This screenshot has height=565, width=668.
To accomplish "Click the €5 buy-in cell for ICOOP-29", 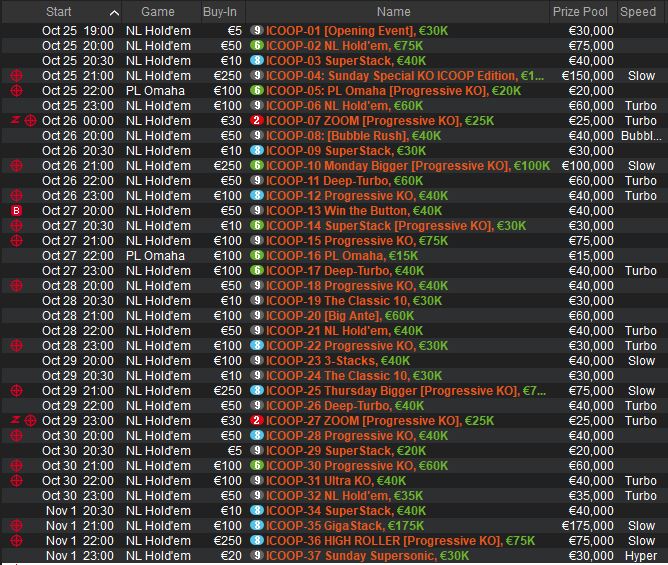I will tap(234, 451).
